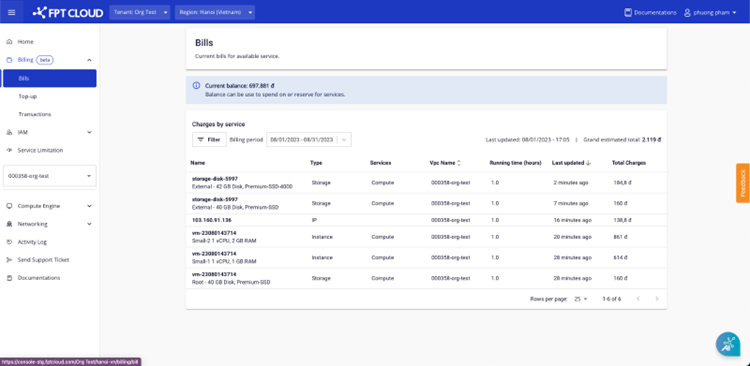Click the Filter button
The image size is (750, 366).
(x=209, y=140)
